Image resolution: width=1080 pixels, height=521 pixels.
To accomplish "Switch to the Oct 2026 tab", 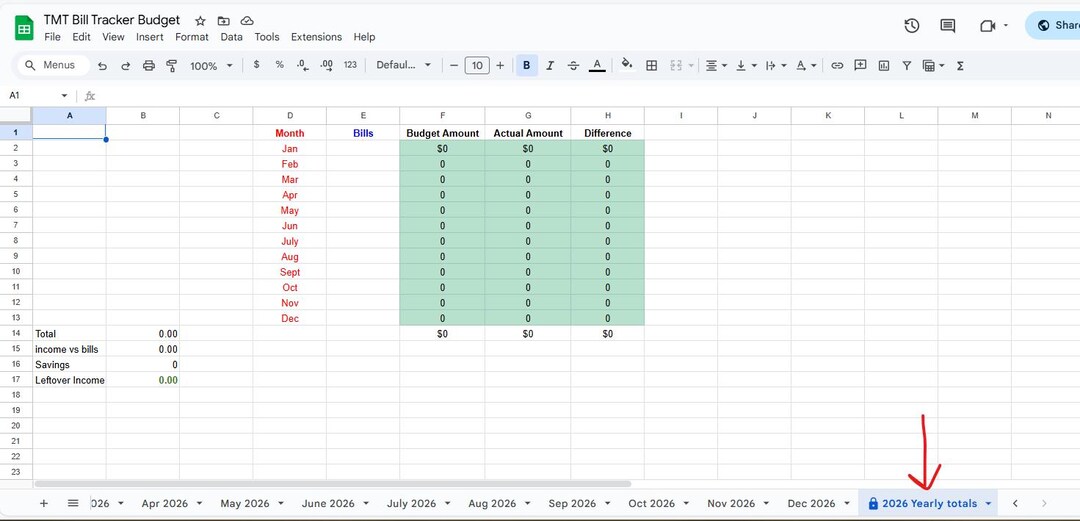I will [x=652, y=503].
